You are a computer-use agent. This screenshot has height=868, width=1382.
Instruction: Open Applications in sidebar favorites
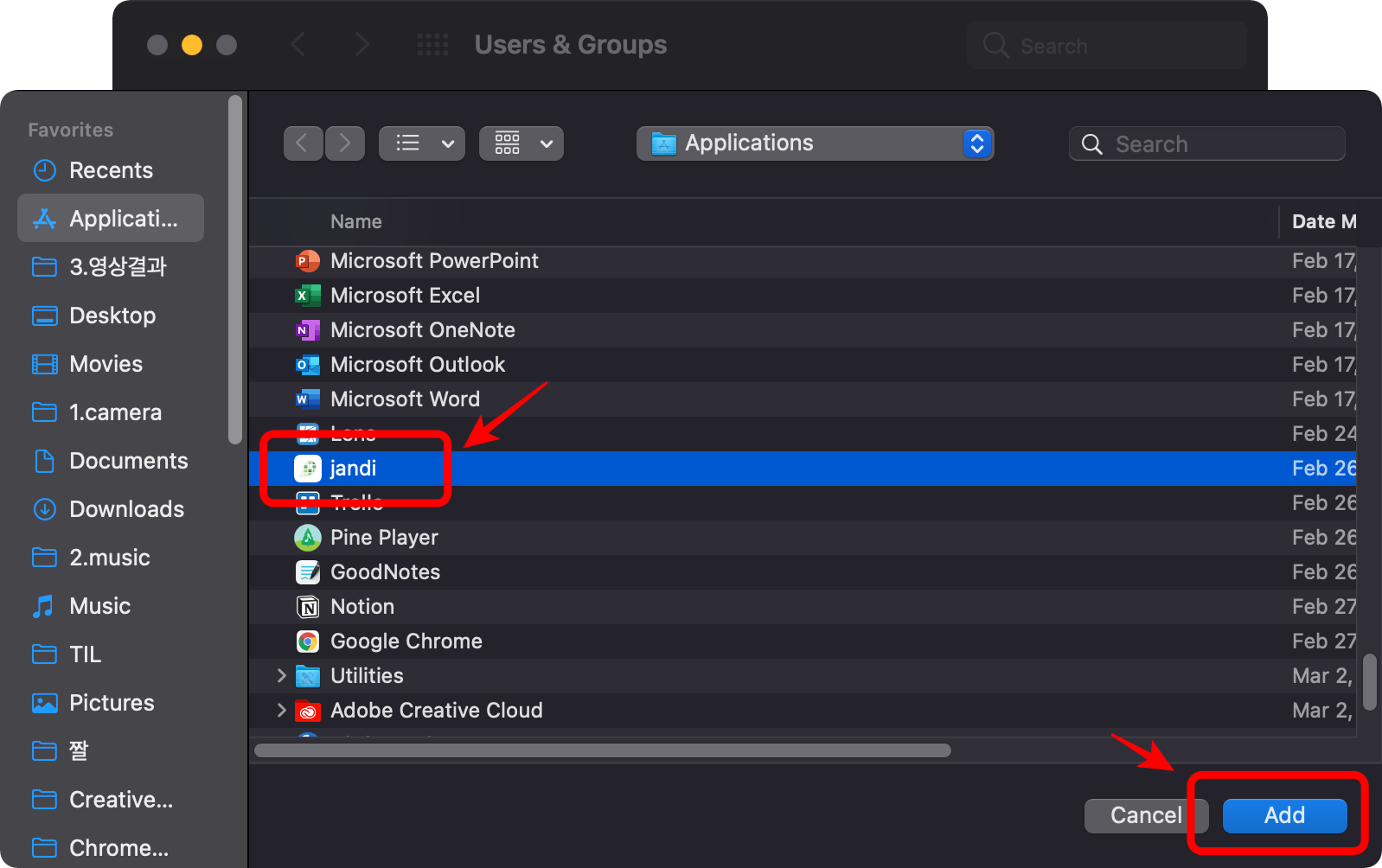coord(111,219)
